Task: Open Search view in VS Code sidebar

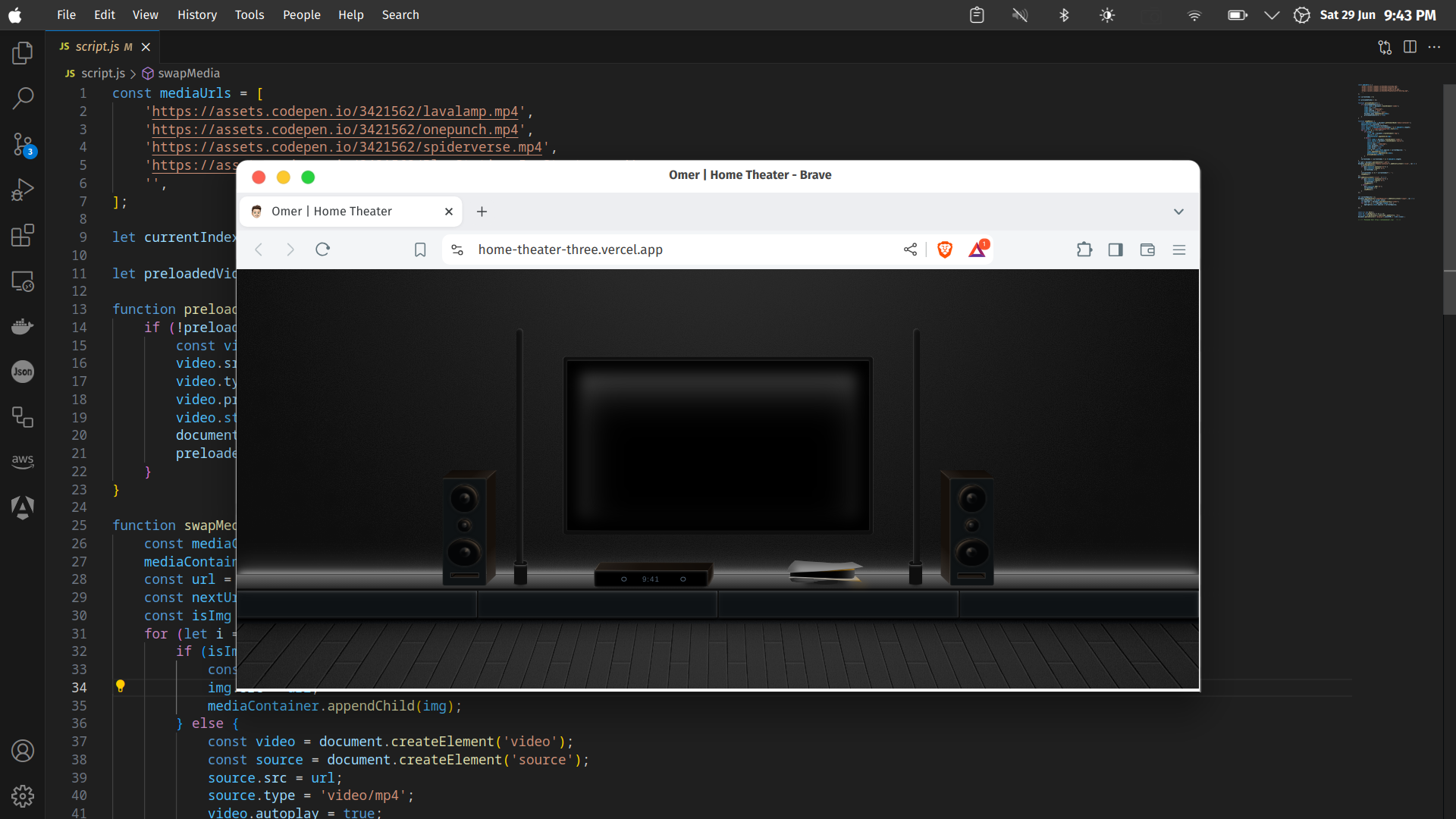Action: (23, 98)
